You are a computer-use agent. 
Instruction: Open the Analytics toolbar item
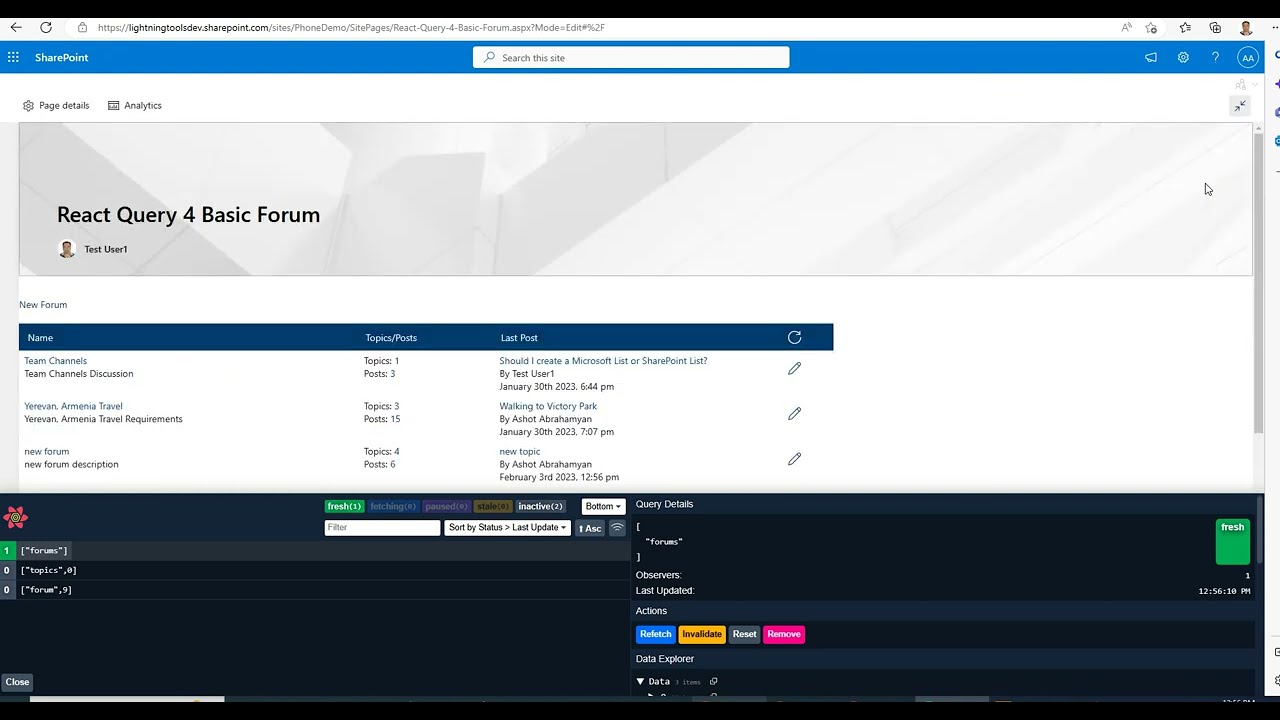[x=135, y=105]
